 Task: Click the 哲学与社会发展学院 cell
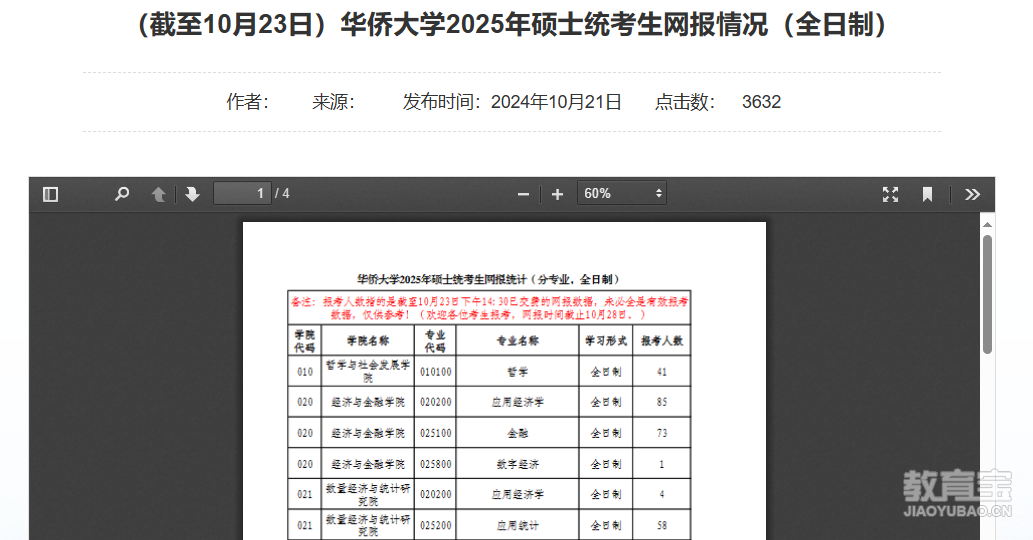pyautogui.click(x=368, y=371)
